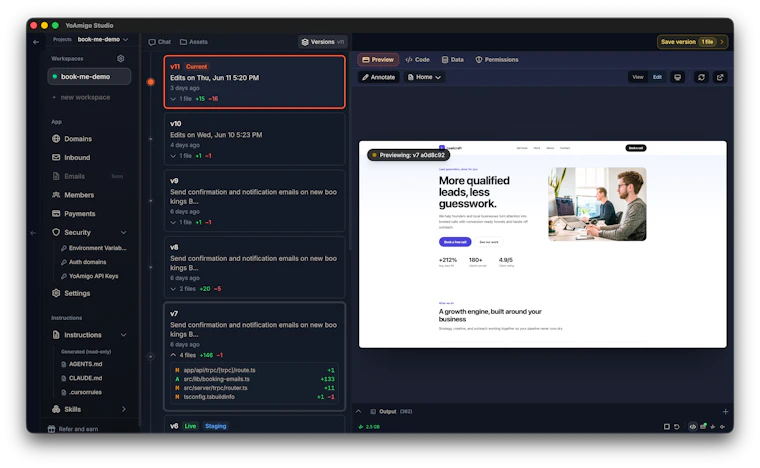Open the Settings gear item in sidebar

[71, 293]
